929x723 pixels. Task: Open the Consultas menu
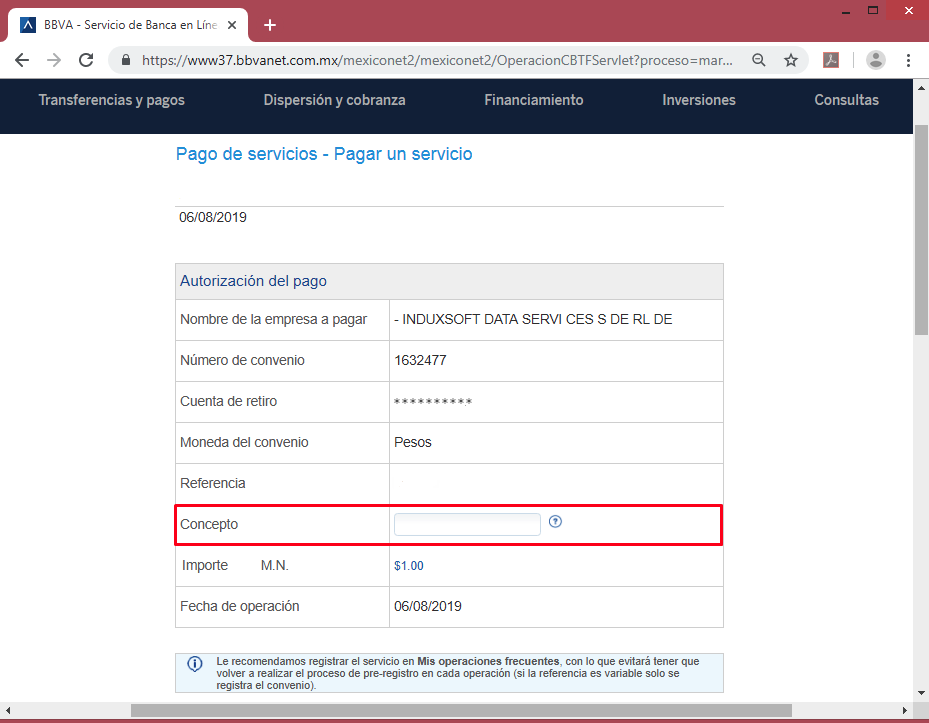pyautogui.click(x=846, y=100)
